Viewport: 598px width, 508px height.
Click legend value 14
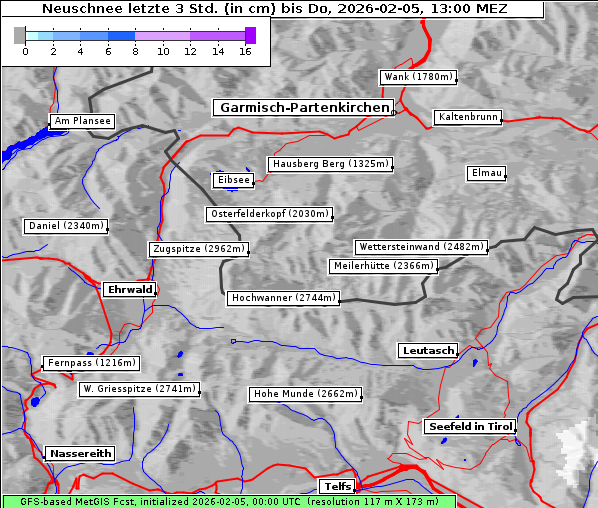(x=218, y=51)
